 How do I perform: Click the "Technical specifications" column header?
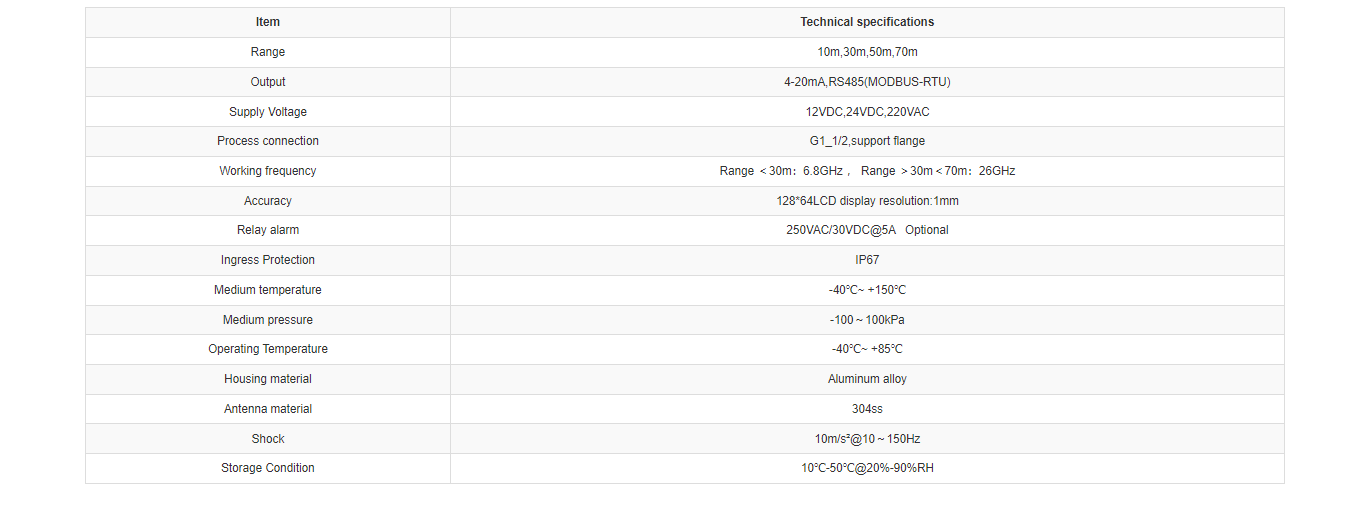tap(867, 22)
